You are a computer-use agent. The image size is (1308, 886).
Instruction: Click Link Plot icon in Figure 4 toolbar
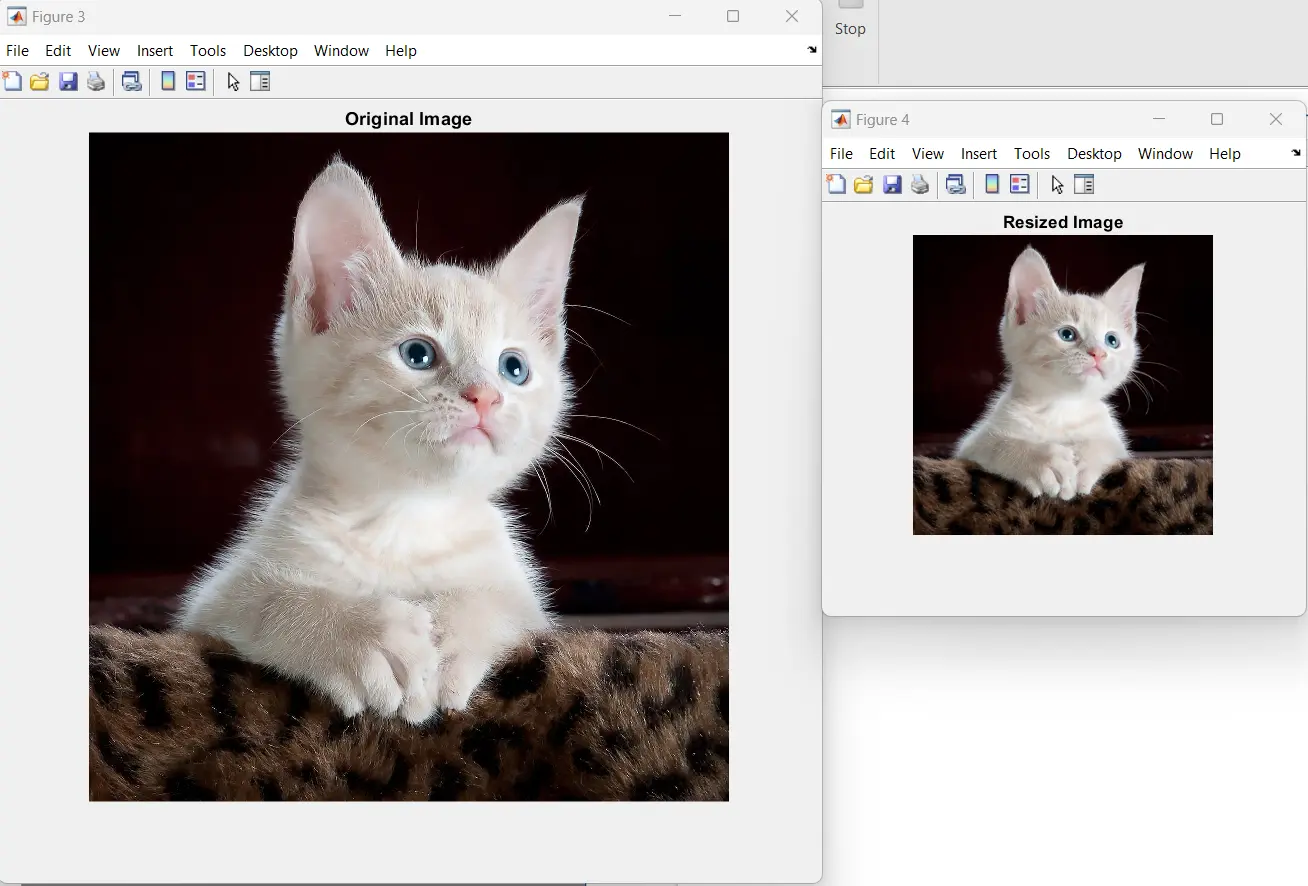(956, 185)
